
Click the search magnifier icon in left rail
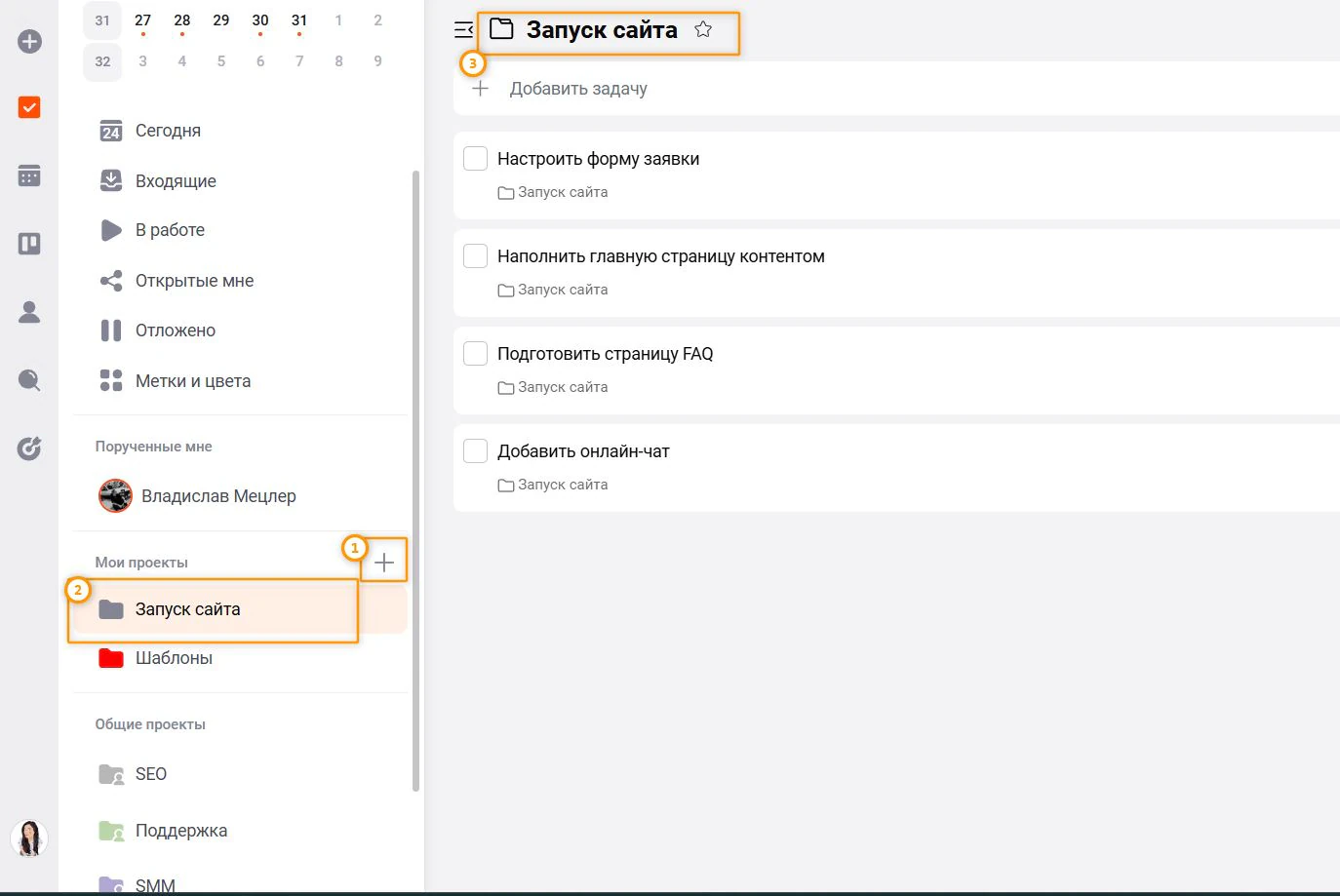[x=29, y=380]
